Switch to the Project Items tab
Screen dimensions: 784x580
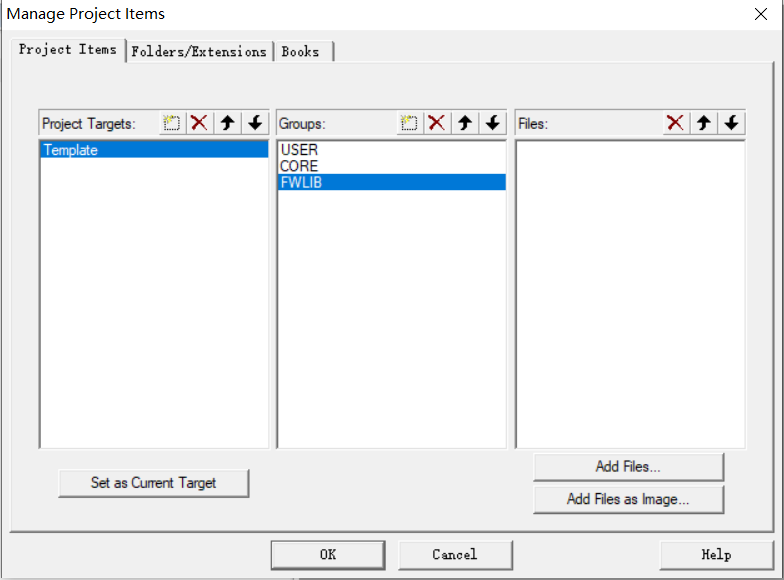coord(68,50)
